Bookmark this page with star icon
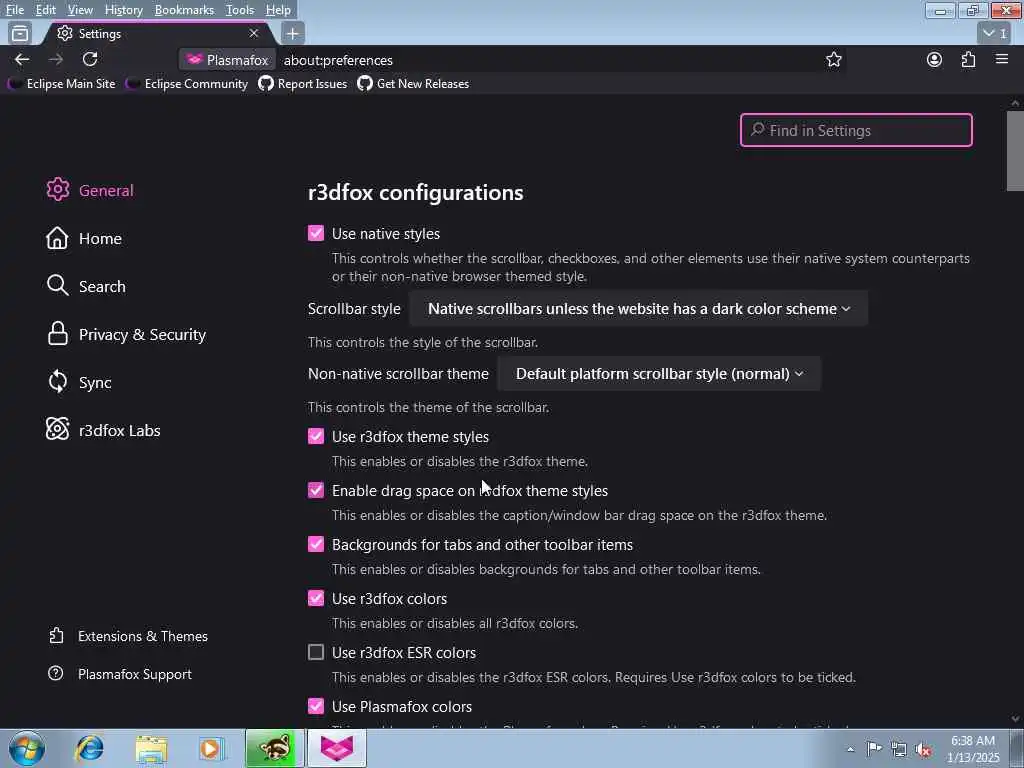1024x768 pixels. click(x=833, y=59)
